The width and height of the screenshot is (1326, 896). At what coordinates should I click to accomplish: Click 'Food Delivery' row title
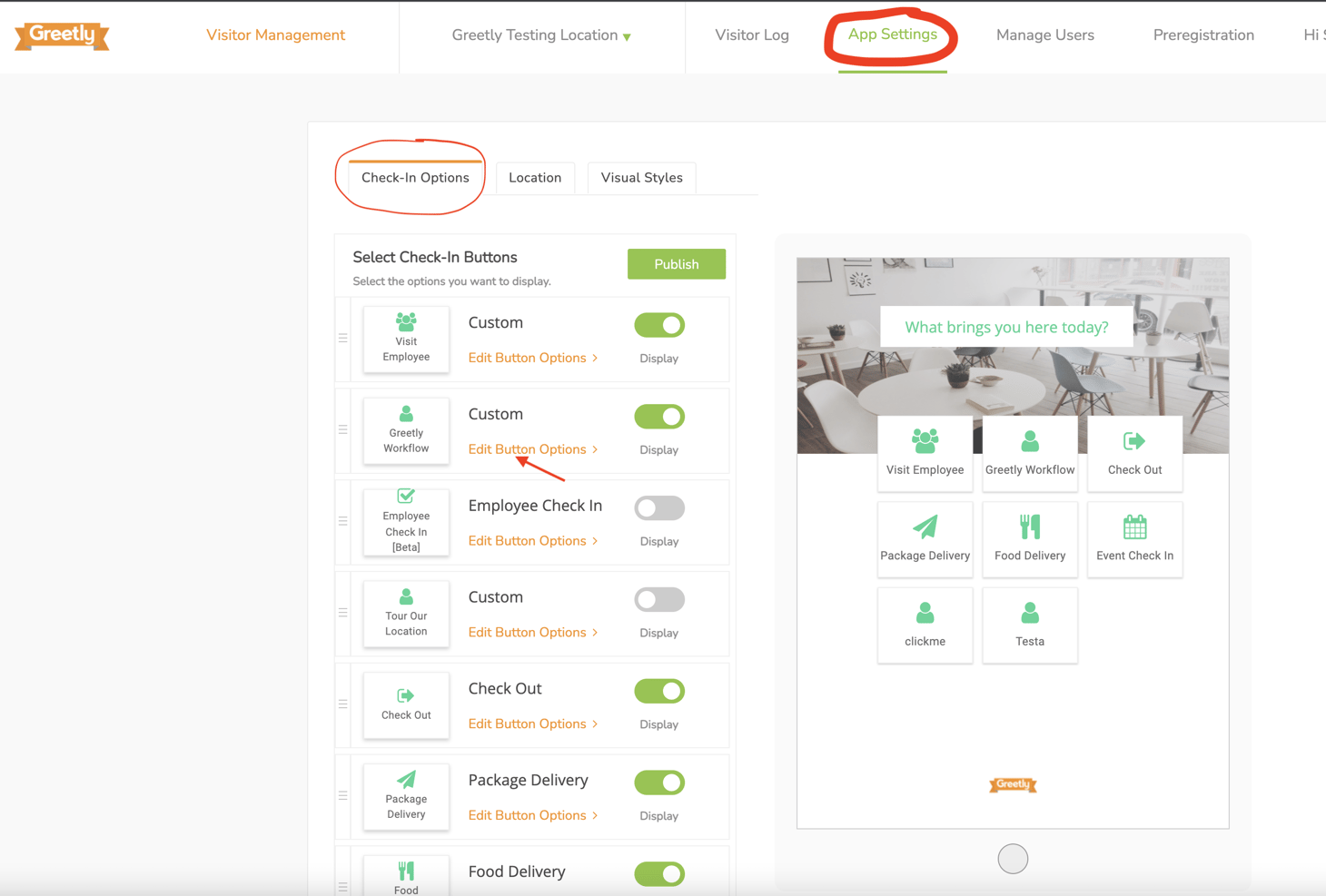(517, 871)
